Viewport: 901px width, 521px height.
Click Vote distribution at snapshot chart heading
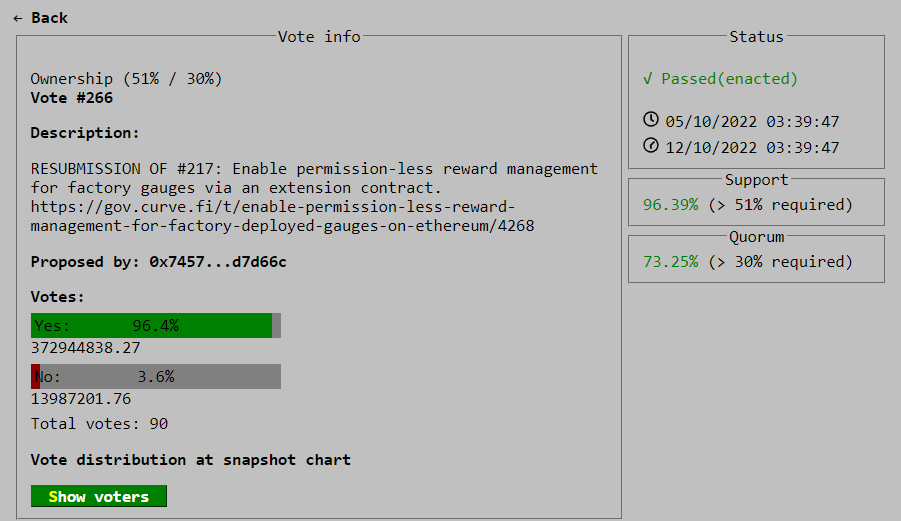(191, 460)
